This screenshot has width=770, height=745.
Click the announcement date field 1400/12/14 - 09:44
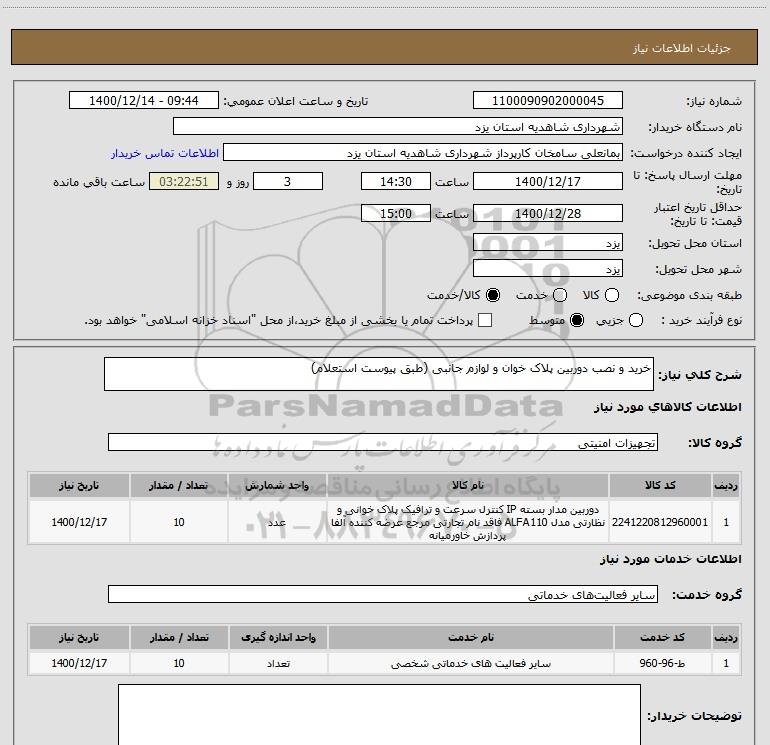coord(144,101)
